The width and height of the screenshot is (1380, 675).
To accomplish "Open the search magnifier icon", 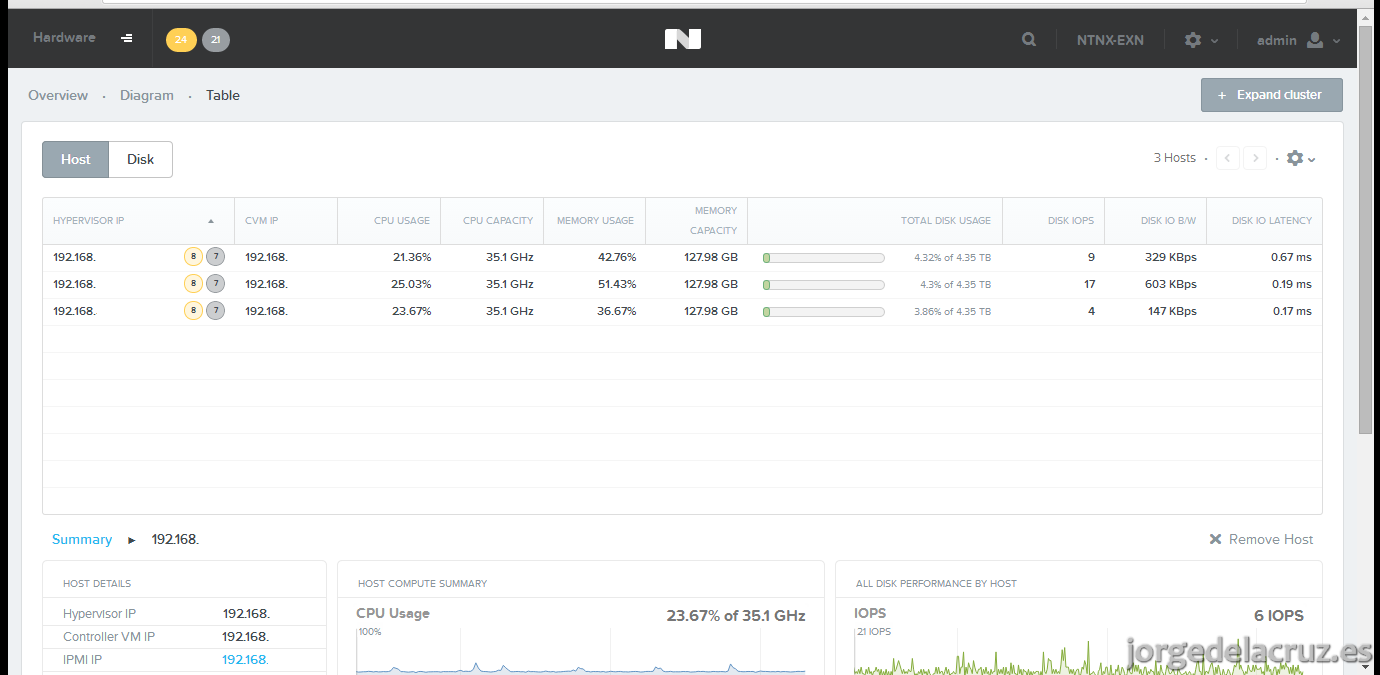I will click(1029, 40).
